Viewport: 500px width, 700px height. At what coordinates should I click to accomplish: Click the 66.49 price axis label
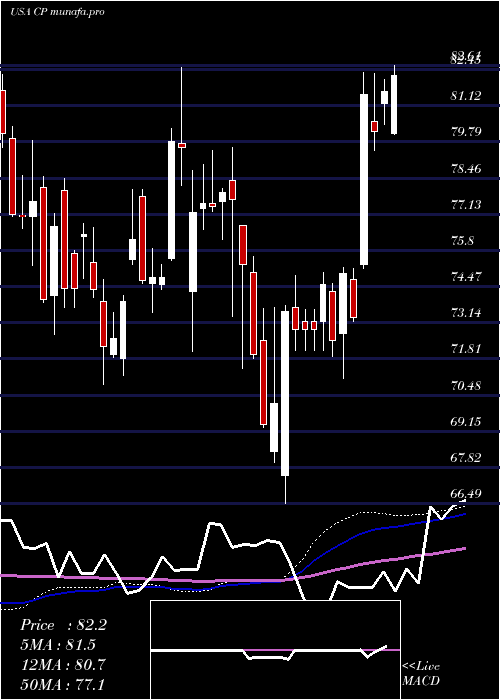466,494
